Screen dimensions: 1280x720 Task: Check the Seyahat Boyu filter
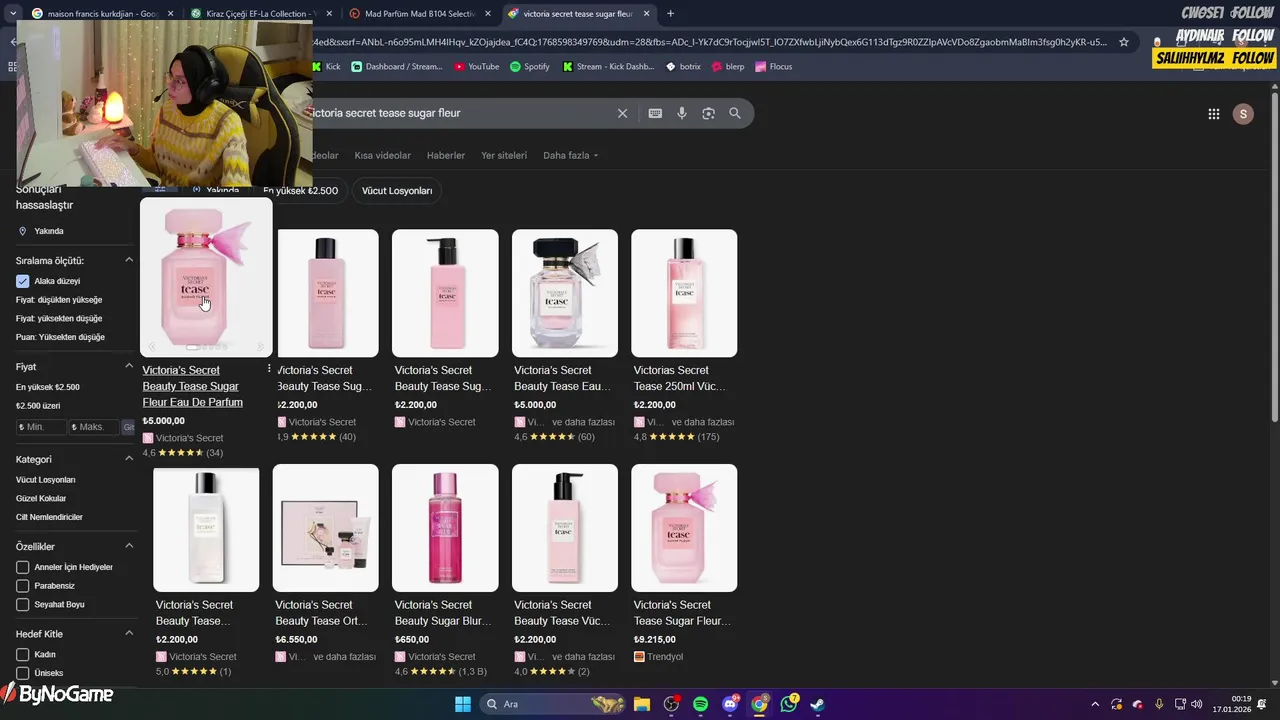(x=22, y=605)
